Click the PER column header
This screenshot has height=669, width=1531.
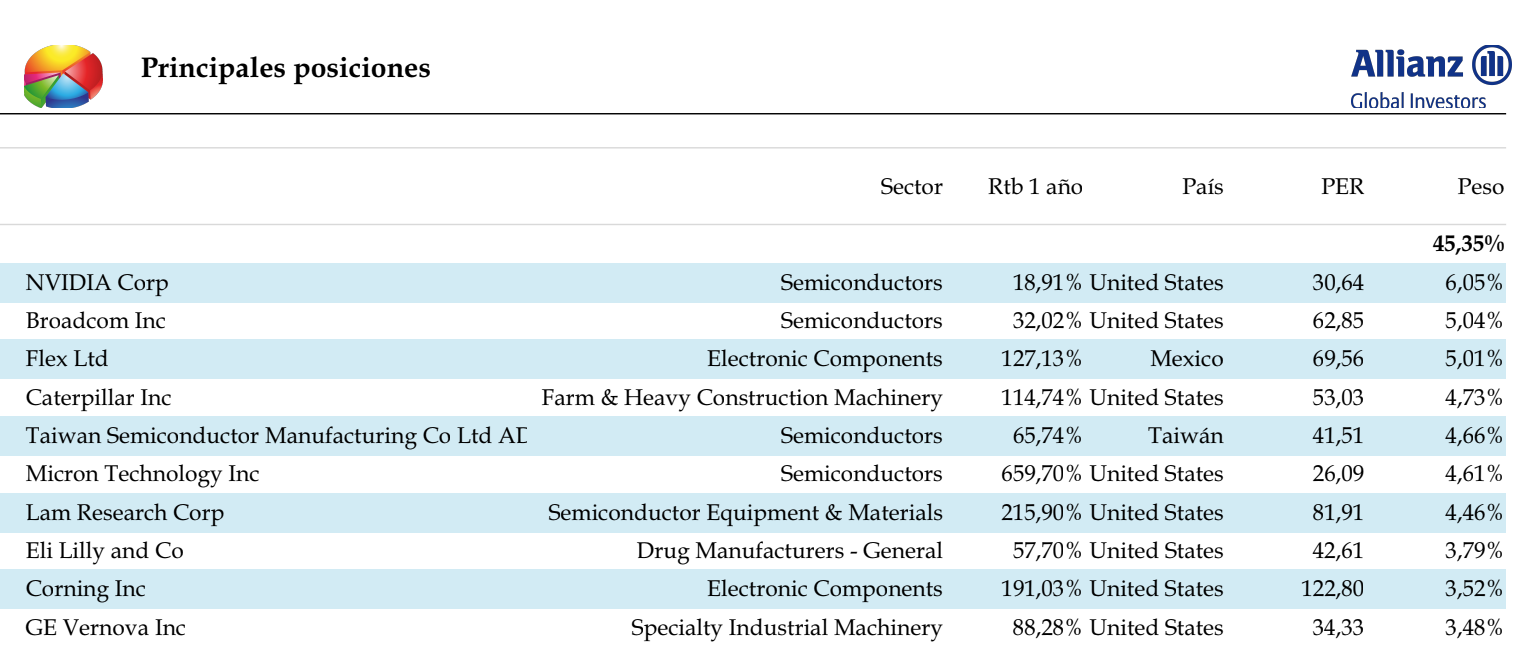tap(1342, 187)
